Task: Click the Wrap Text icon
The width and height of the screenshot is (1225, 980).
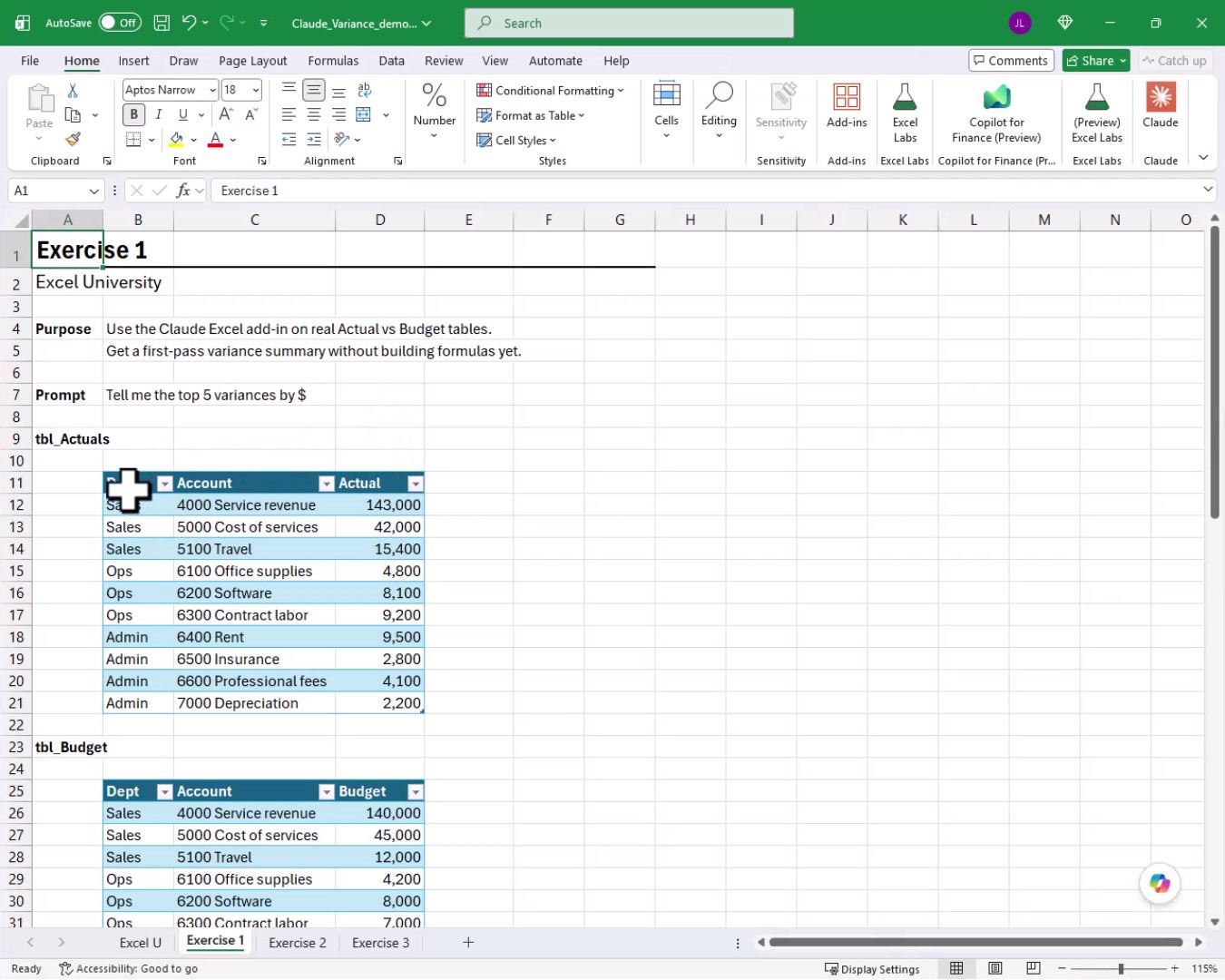Action: pyautogui.click(x=365, y=90)
